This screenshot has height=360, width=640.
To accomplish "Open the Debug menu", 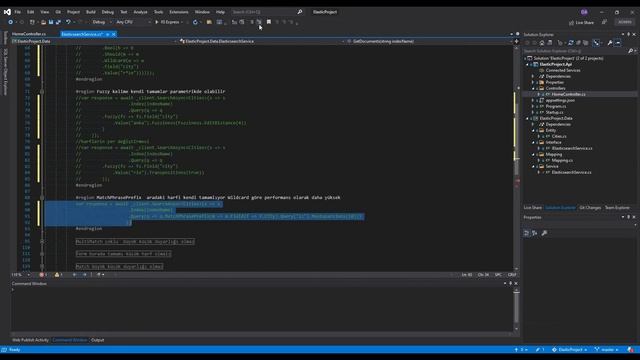I will tap(108, 12).
